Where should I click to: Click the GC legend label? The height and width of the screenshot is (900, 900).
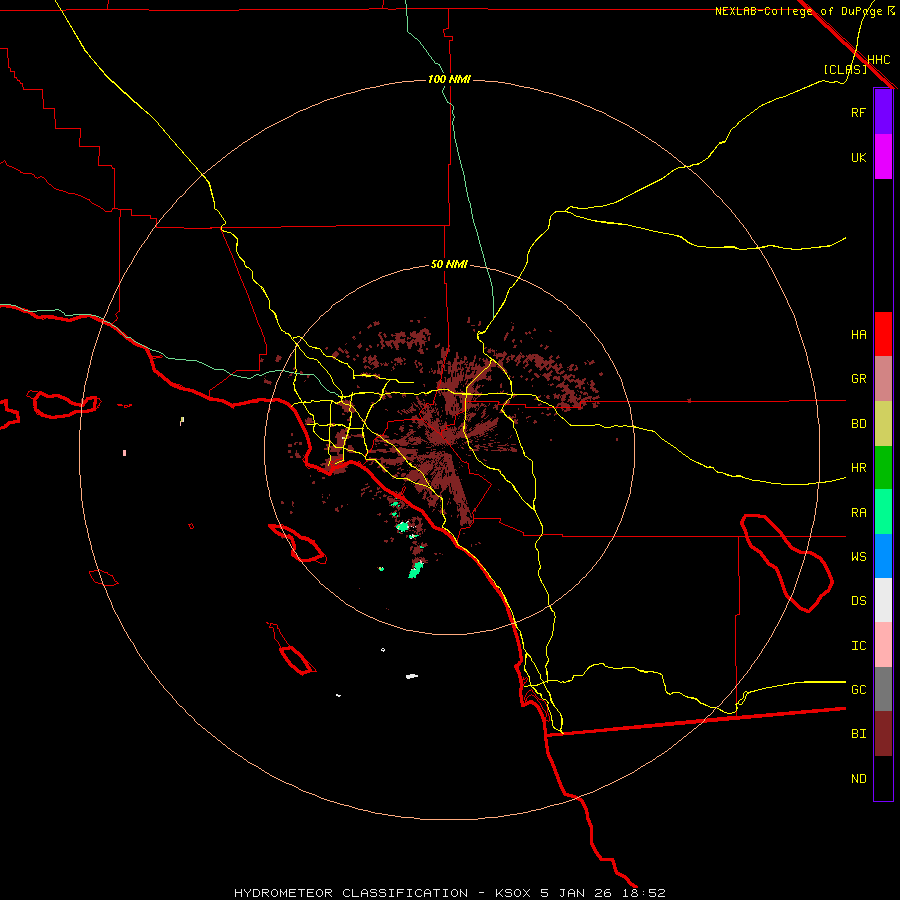pyautogui.click(x=858, y=690)
